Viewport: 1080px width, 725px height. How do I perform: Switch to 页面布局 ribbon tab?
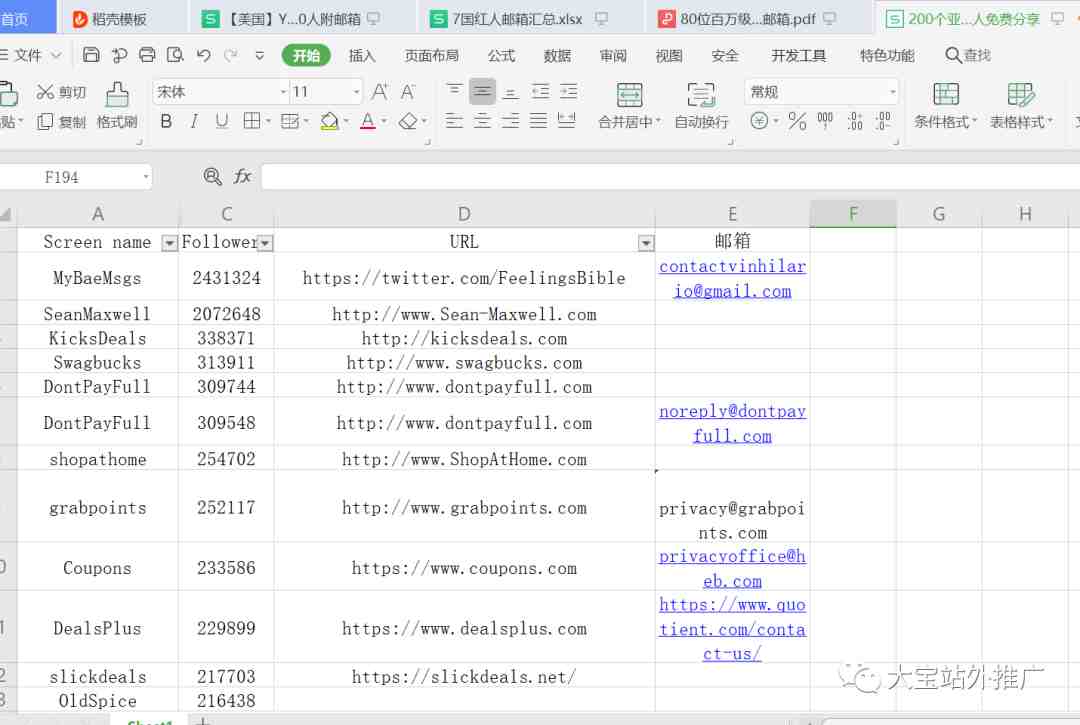[x=431, y=56]
